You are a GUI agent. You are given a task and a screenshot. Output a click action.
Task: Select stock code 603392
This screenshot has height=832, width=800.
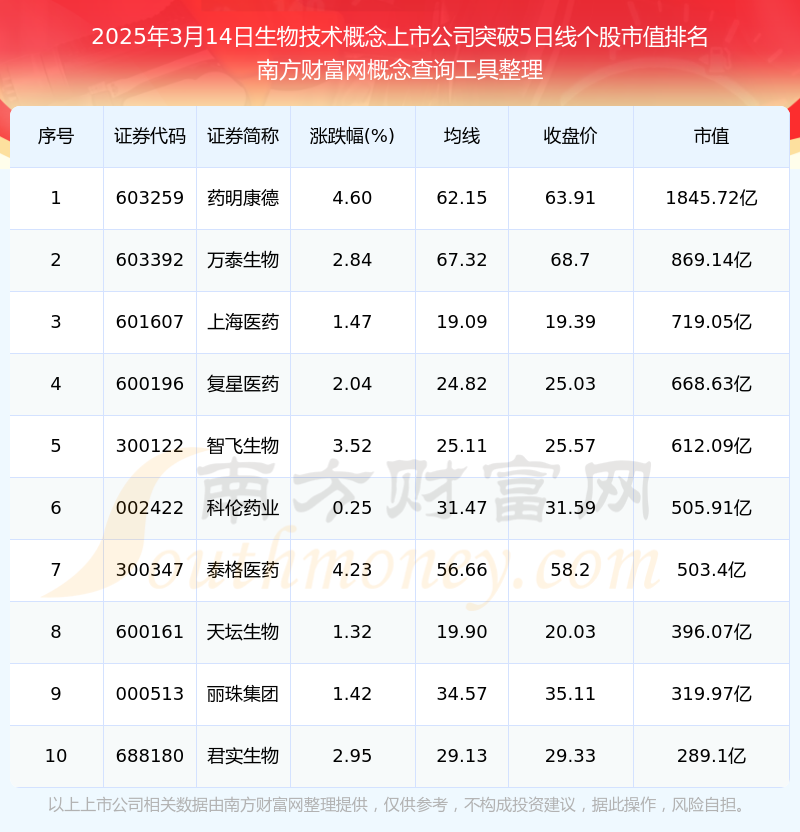pyautogui.click(x=150, y=260)
